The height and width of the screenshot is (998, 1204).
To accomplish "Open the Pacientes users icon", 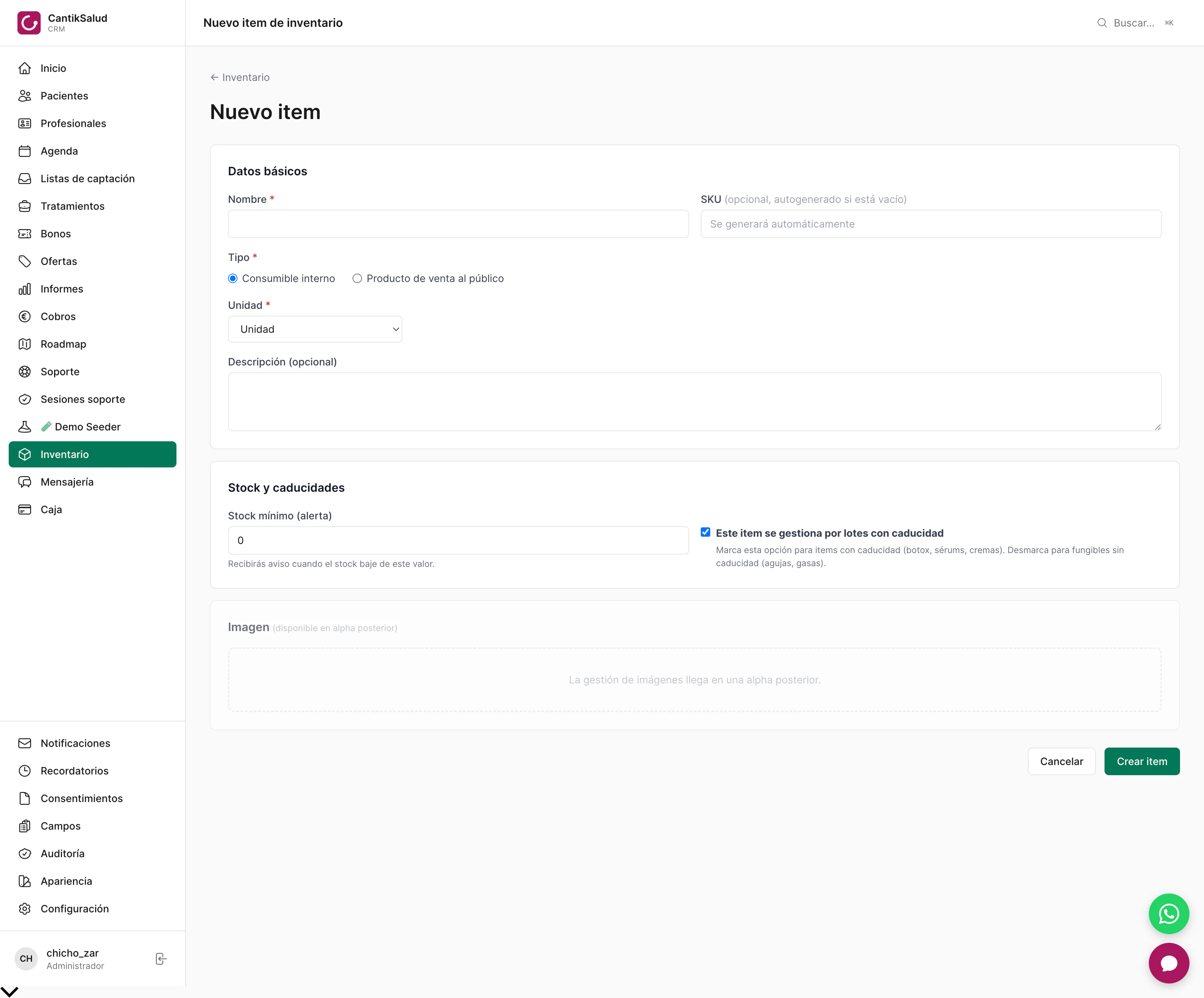I will pos(25,96).
